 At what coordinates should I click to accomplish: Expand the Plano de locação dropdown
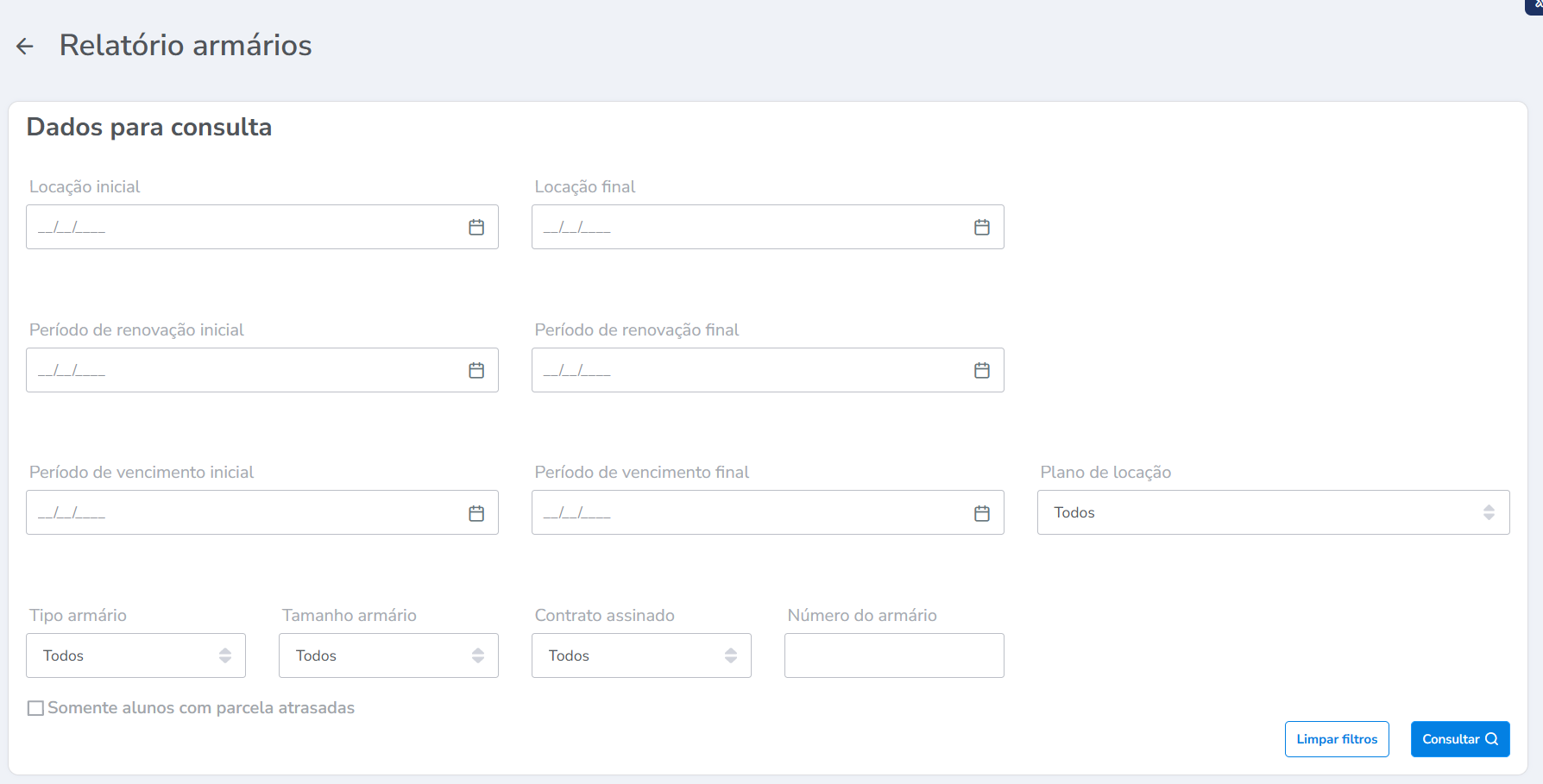(x=1273, y=512)
